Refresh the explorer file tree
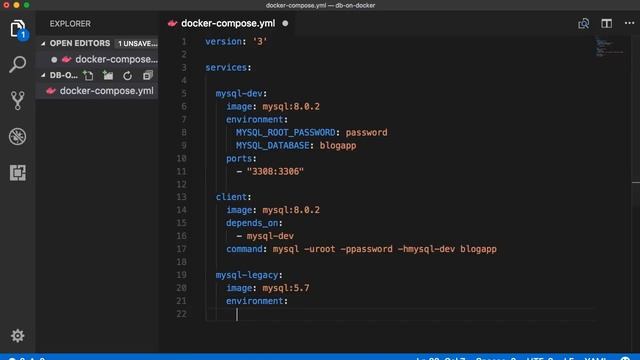The width and height of the screenshot is (640, 360). (x=127, y=76)
